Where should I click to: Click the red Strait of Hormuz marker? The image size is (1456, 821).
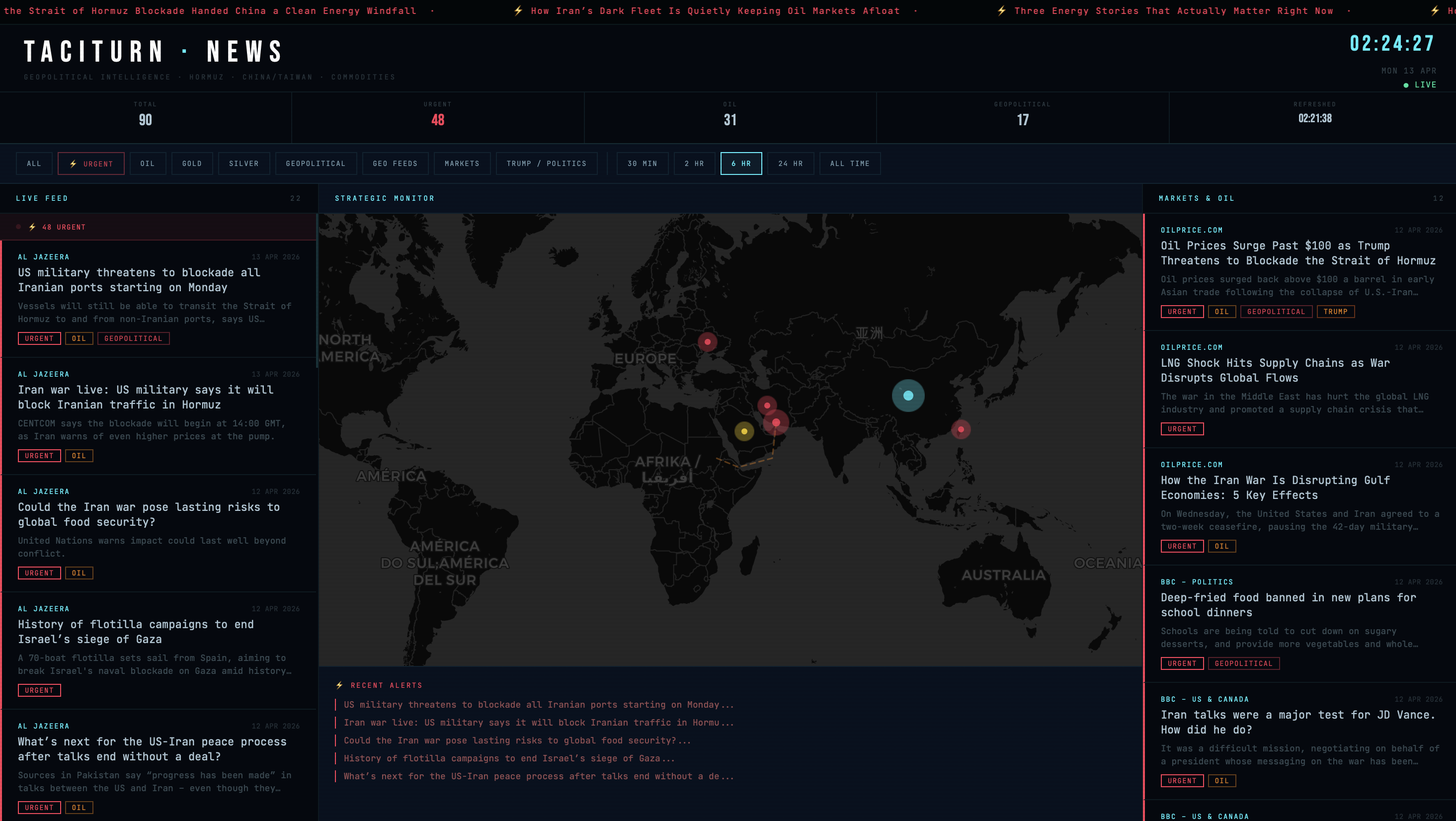[x=776, y=422]
